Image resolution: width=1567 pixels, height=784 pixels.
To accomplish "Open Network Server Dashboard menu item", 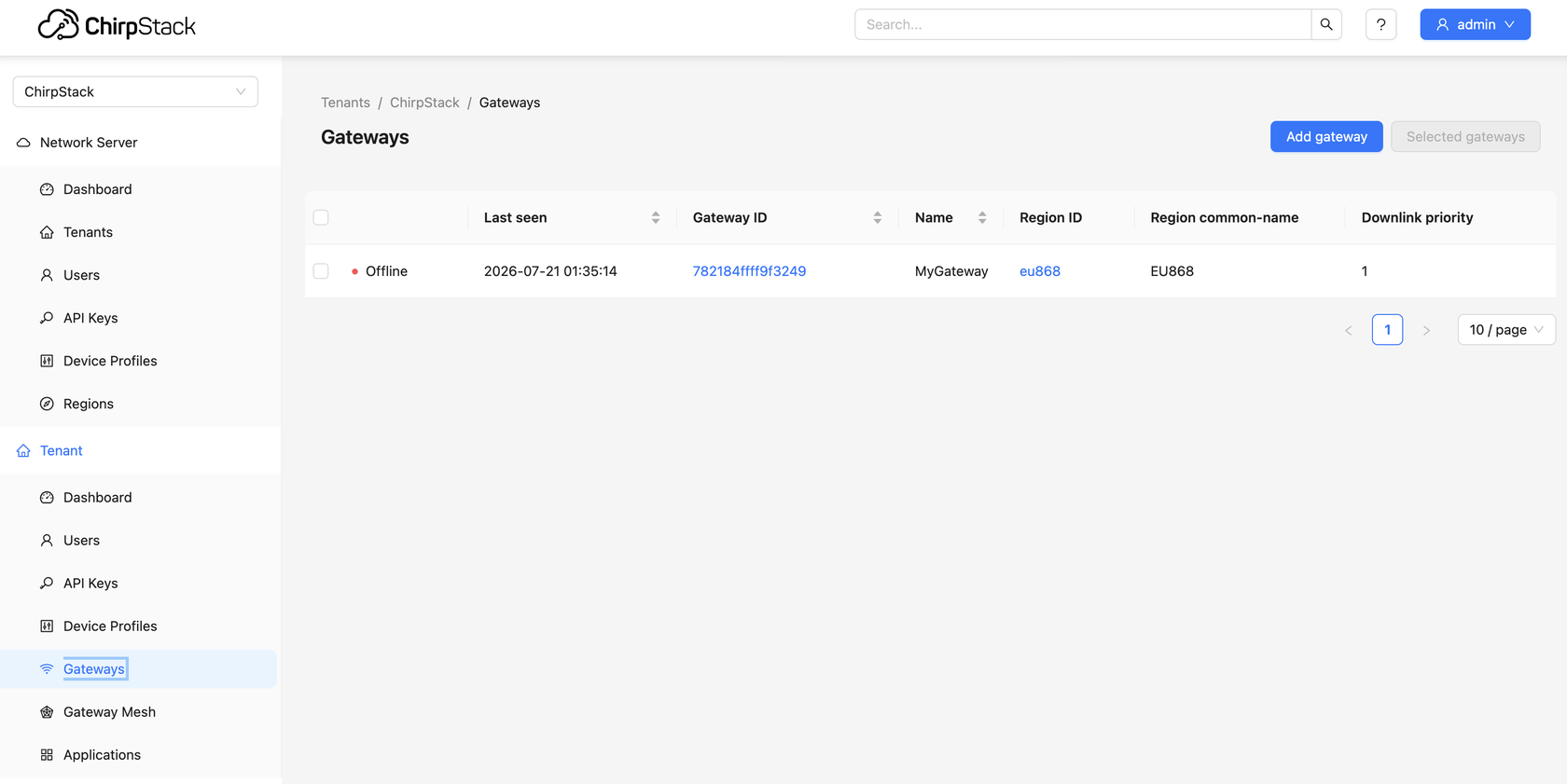I will pos(140,189).
